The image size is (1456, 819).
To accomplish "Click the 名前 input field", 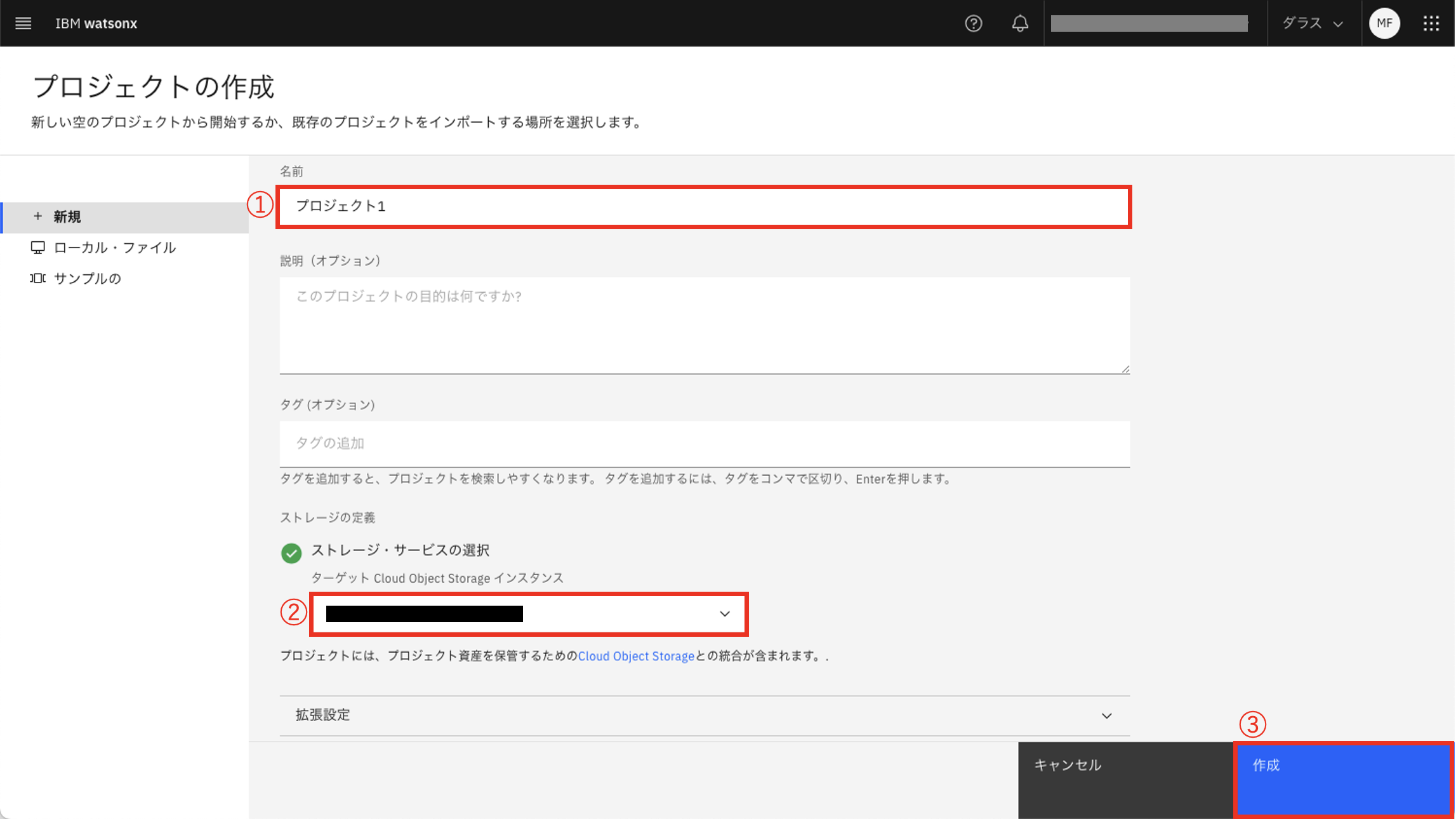I will click(x=703, y=206).
